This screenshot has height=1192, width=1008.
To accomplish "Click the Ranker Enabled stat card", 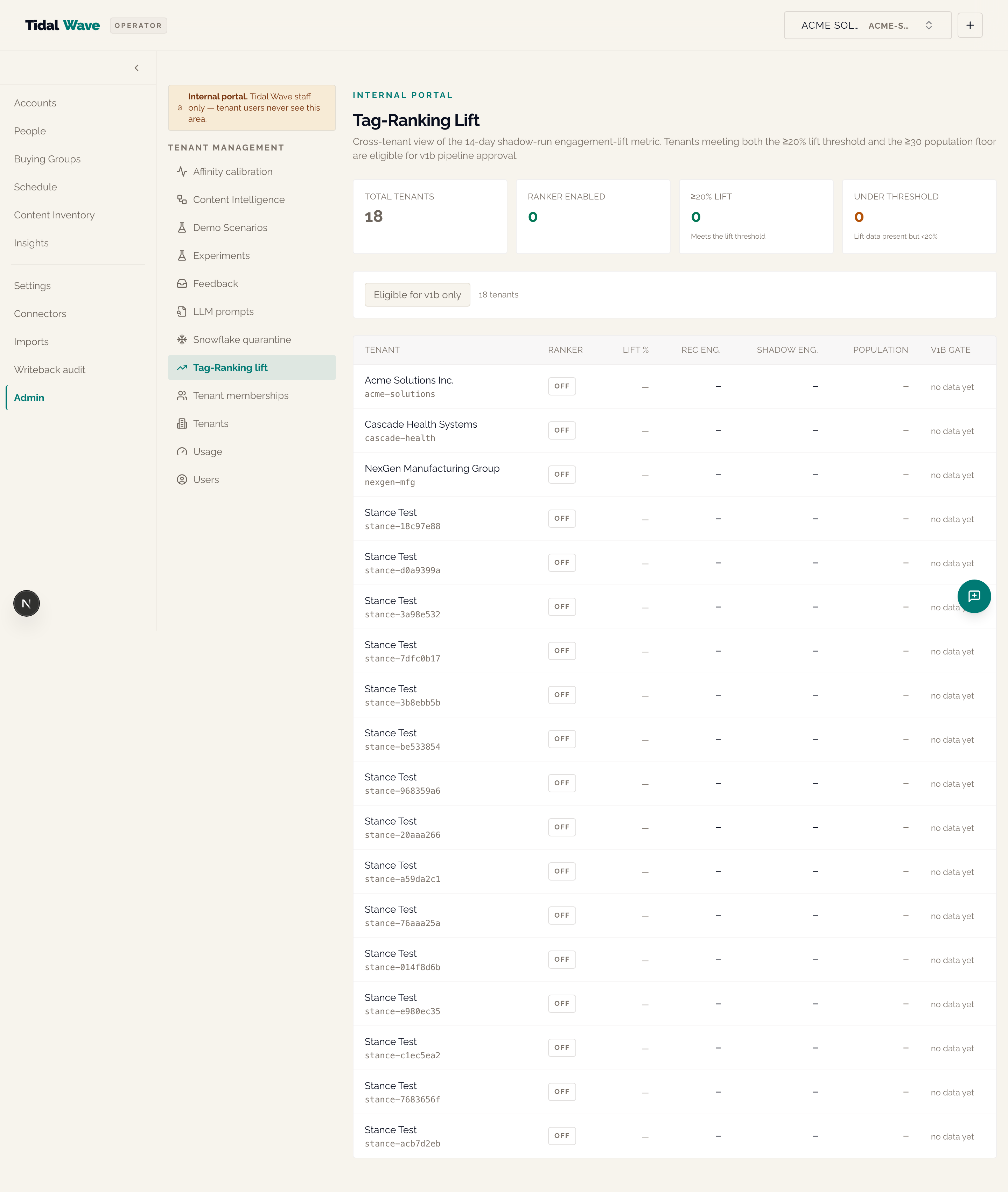I will pyautogui.click(x=593, y=217).
